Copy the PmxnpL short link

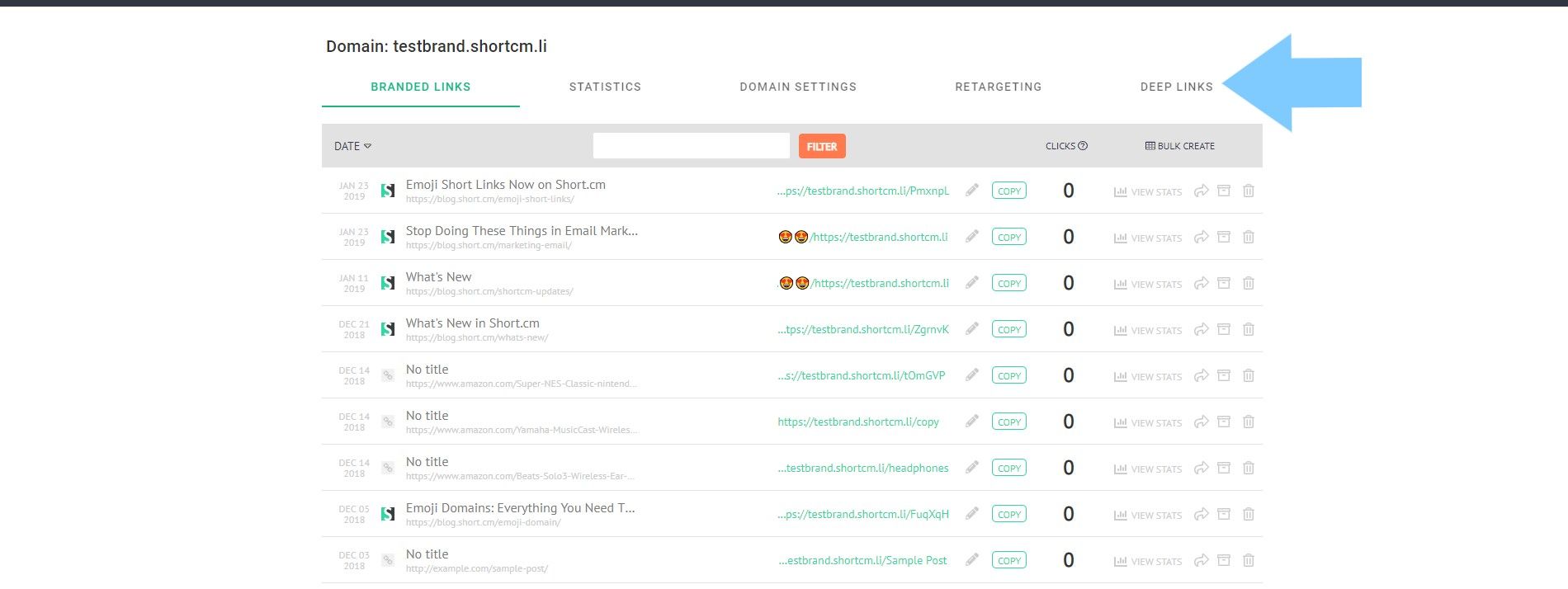coord(1009,191)
